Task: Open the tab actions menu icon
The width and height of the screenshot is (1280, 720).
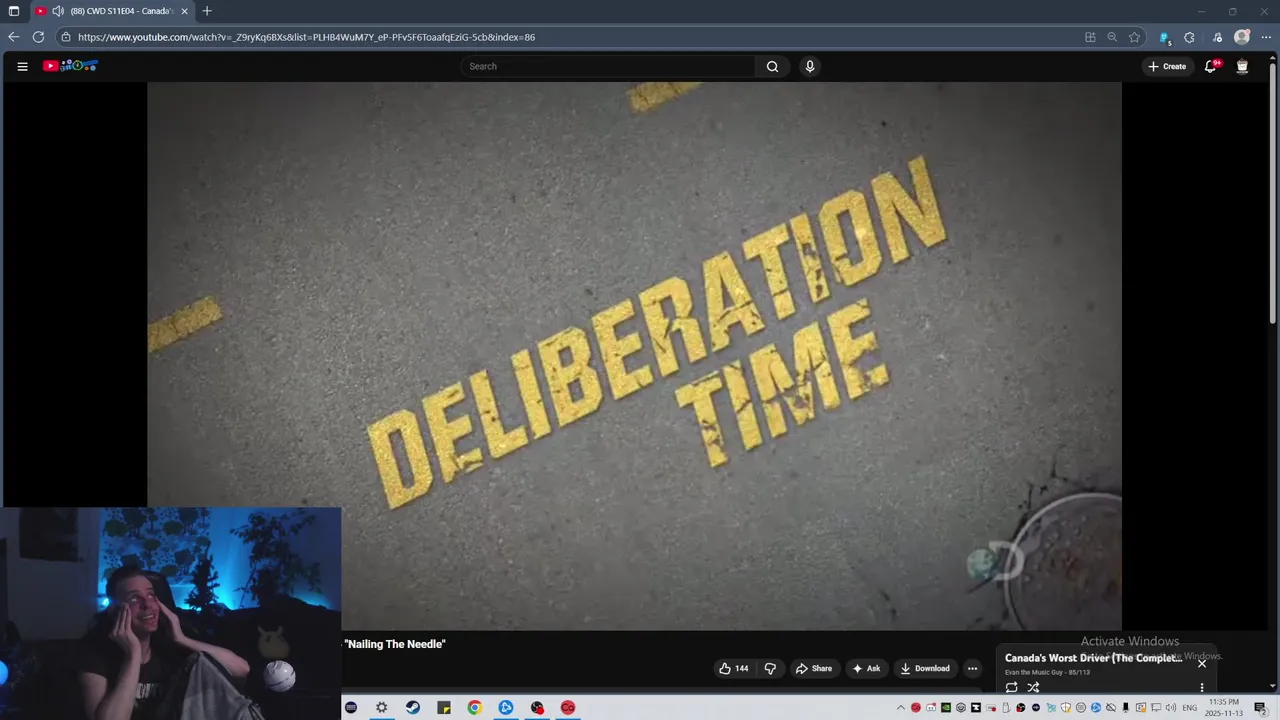Action: click(x=14, y=11)
